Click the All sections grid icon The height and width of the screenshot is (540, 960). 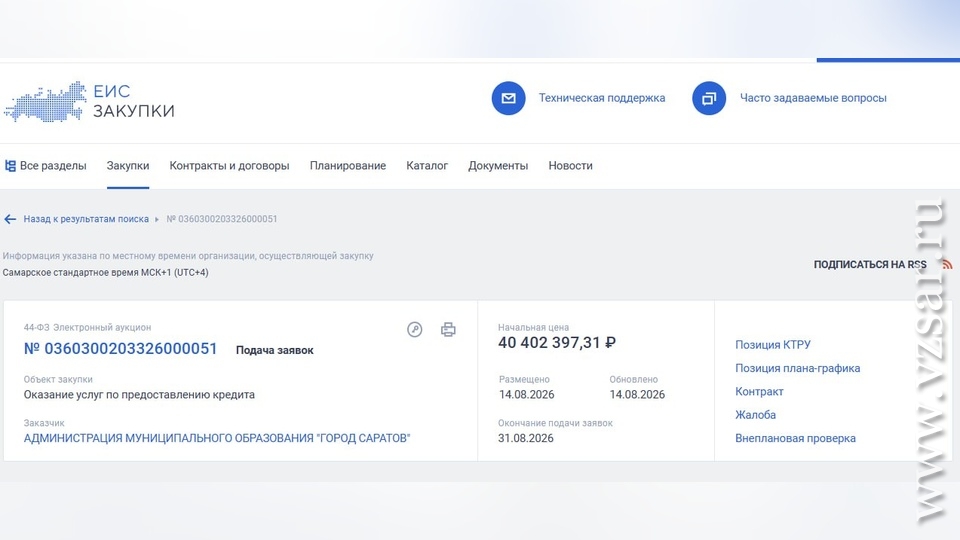(10, 166)
